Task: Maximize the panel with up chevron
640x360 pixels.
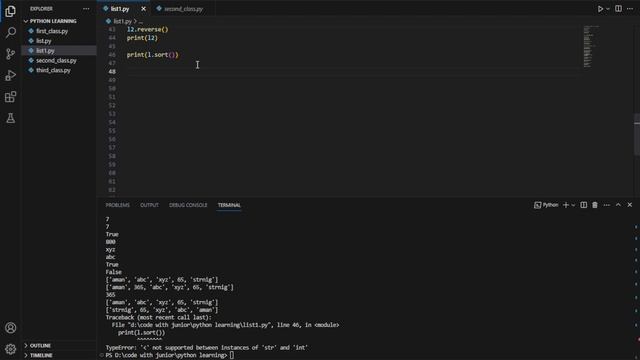Action: click(x=618, y=205)
